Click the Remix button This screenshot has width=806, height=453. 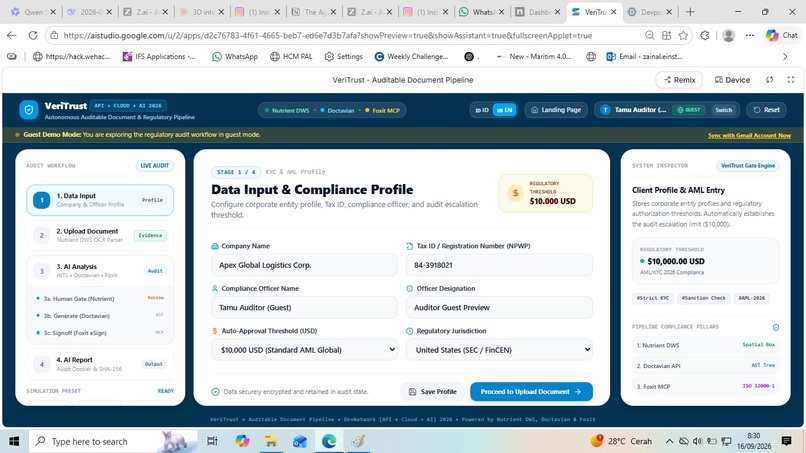click(679, 80)
